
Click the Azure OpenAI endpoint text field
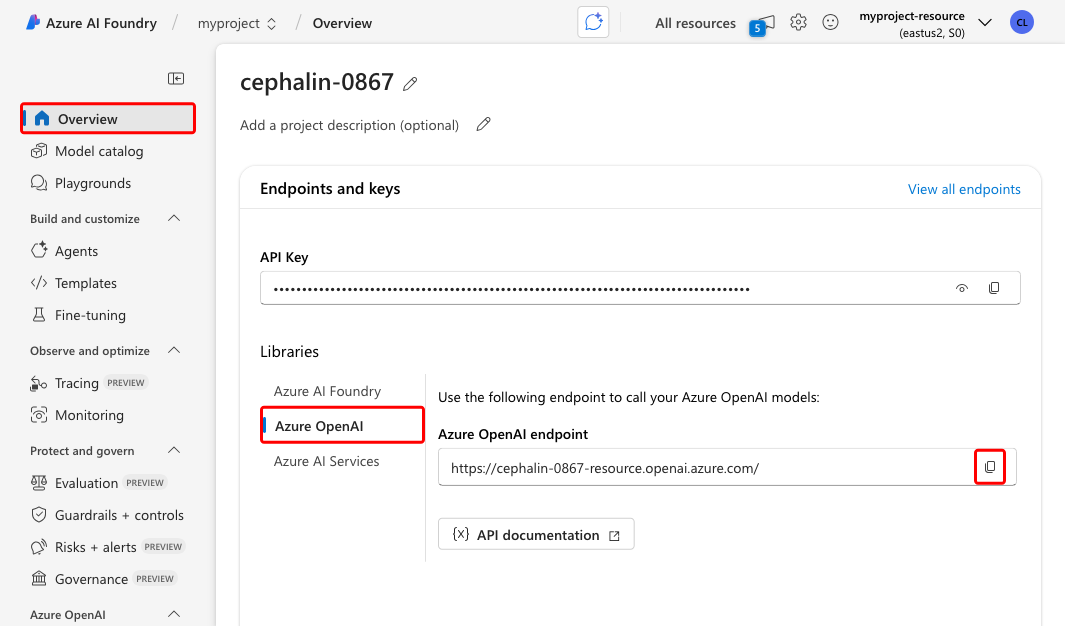700,468
